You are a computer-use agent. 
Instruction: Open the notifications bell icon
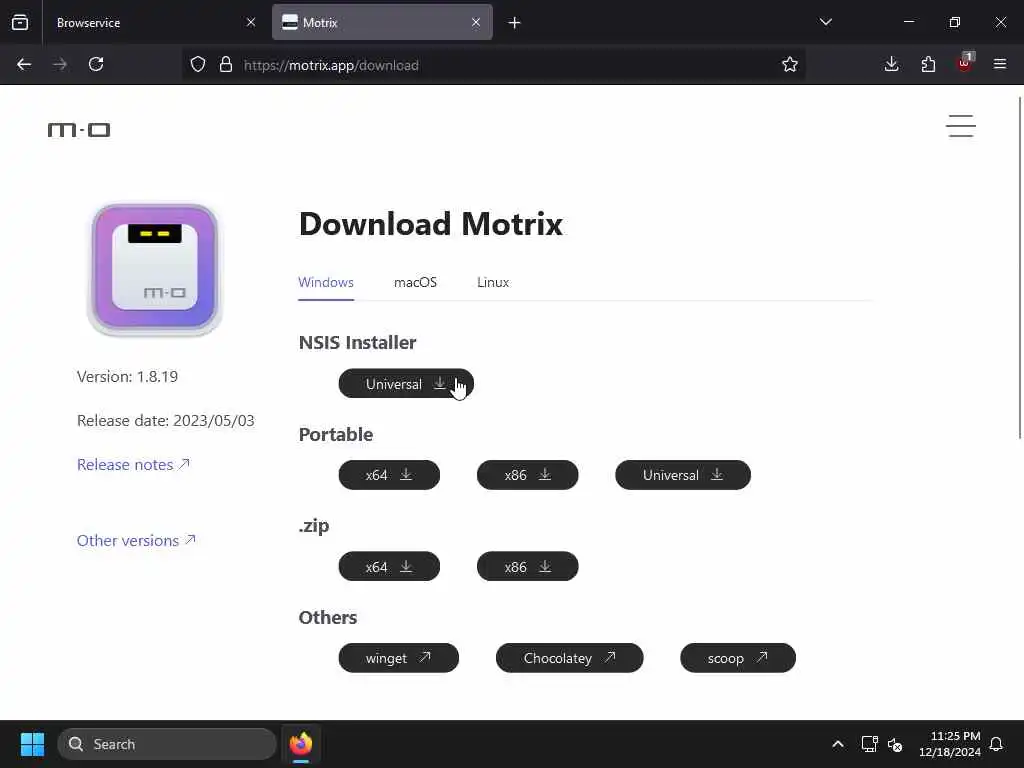tap(997, 744)
